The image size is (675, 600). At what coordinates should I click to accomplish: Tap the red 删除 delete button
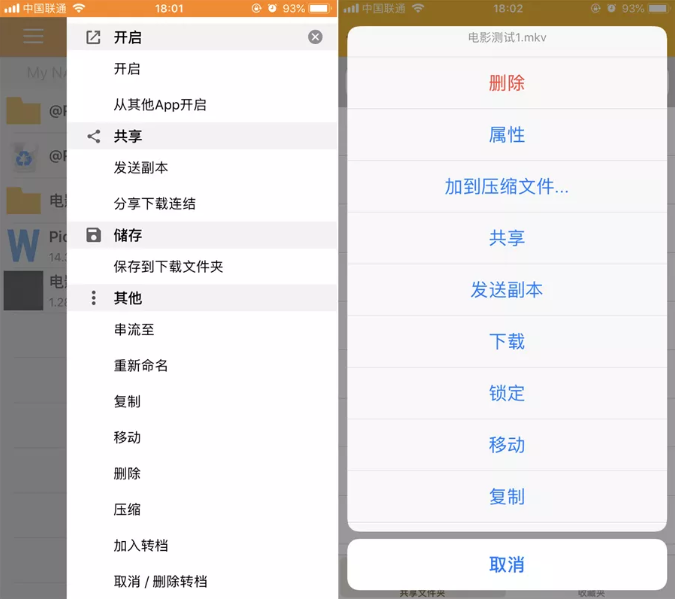click(x=507, y=83)
